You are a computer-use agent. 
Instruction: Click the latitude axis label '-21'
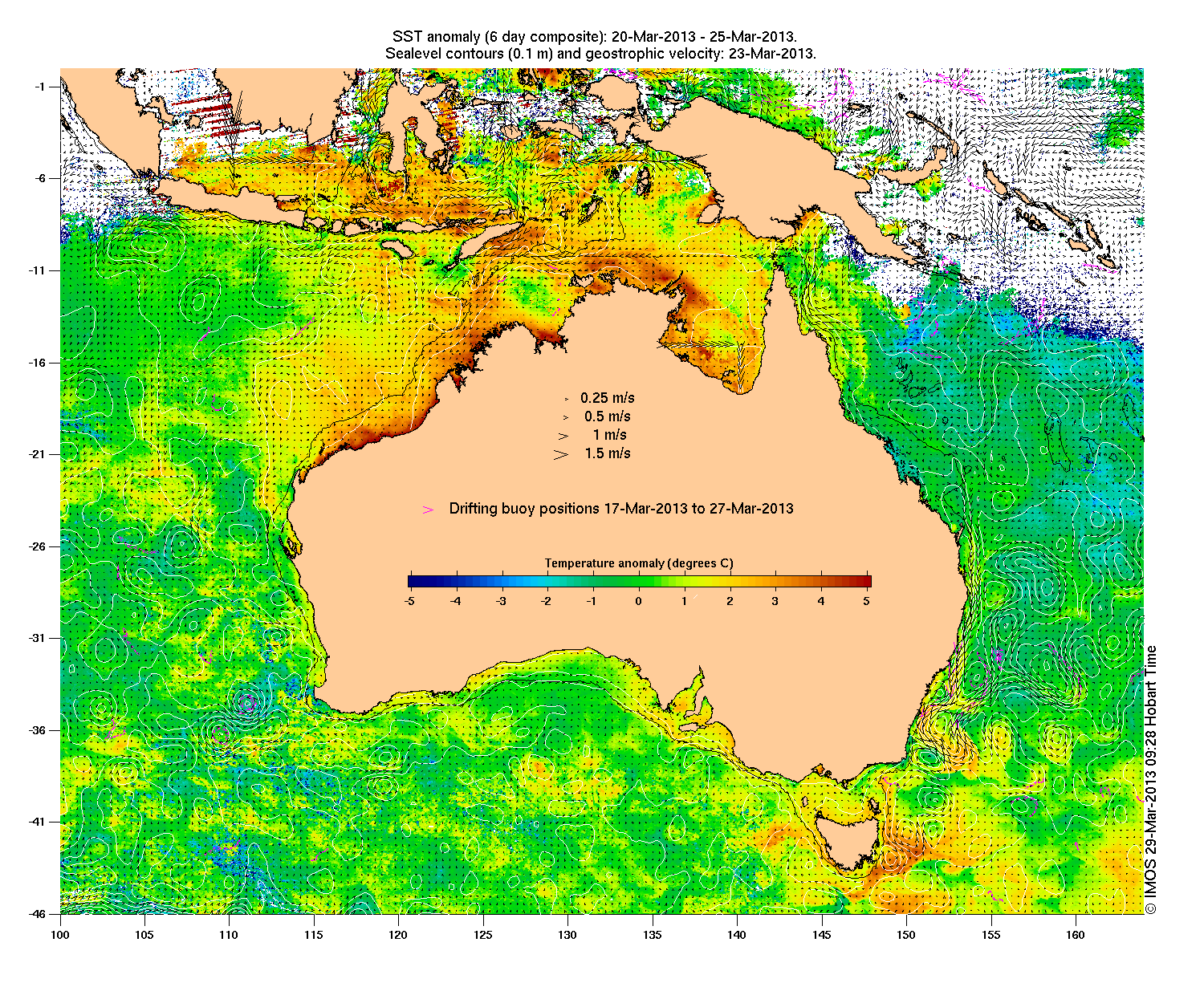coord(39,454)
